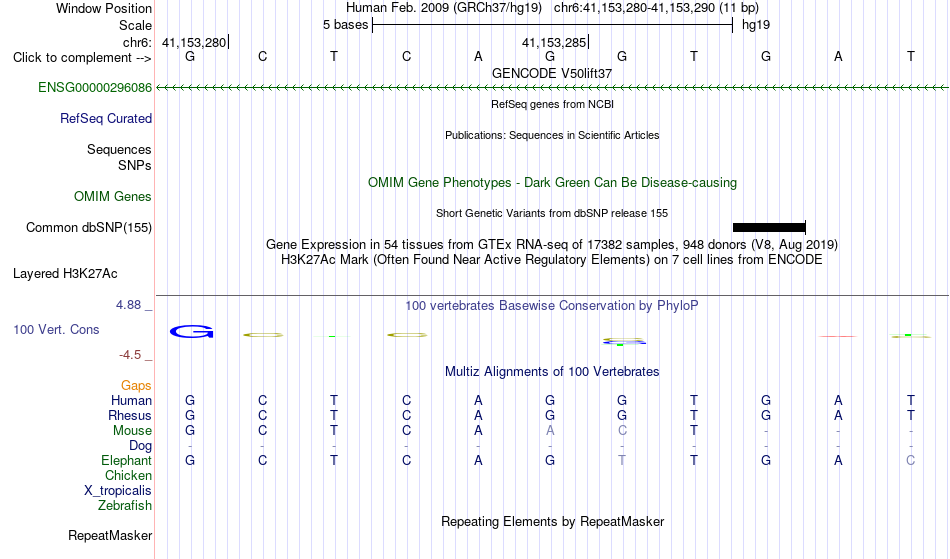Open the RefSeq Curated track label
This screenshot has height=559, width=950.
point(106,118)
